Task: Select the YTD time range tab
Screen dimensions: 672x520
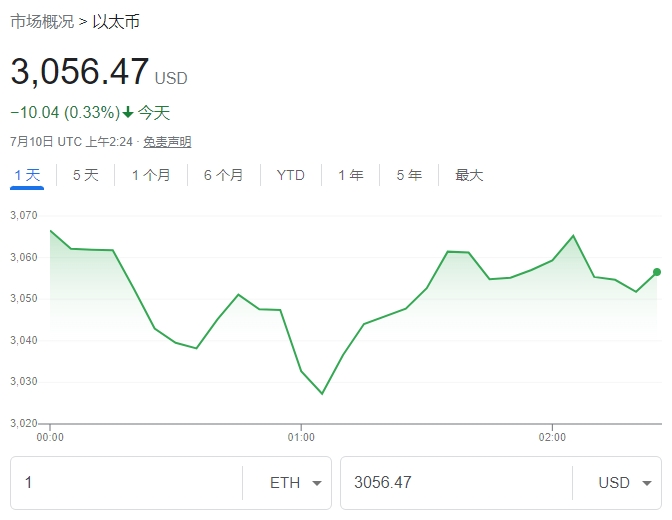Action: [x=290, y=175]
